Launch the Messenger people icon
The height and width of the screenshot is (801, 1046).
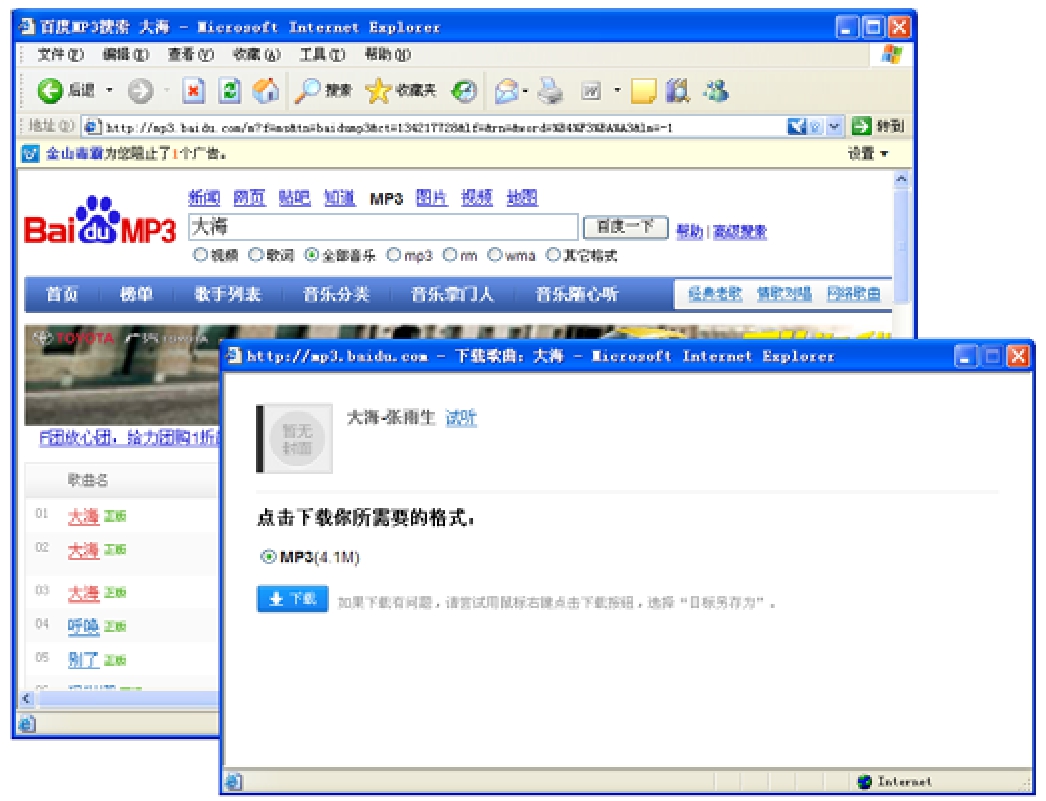716,91
